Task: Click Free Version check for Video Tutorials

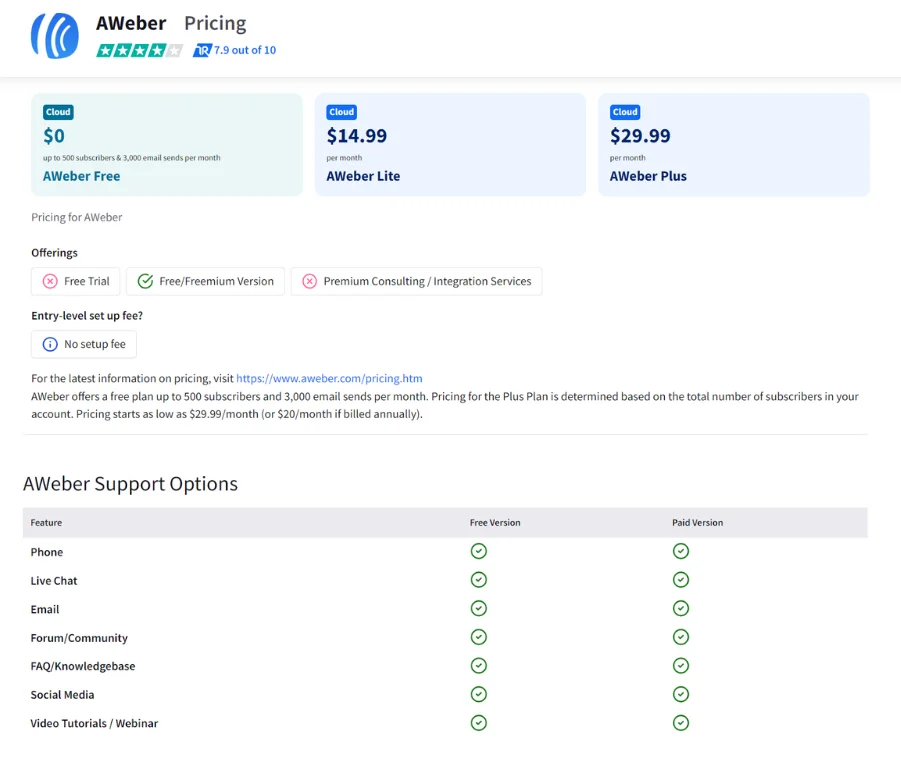Action: pos(479,723)
